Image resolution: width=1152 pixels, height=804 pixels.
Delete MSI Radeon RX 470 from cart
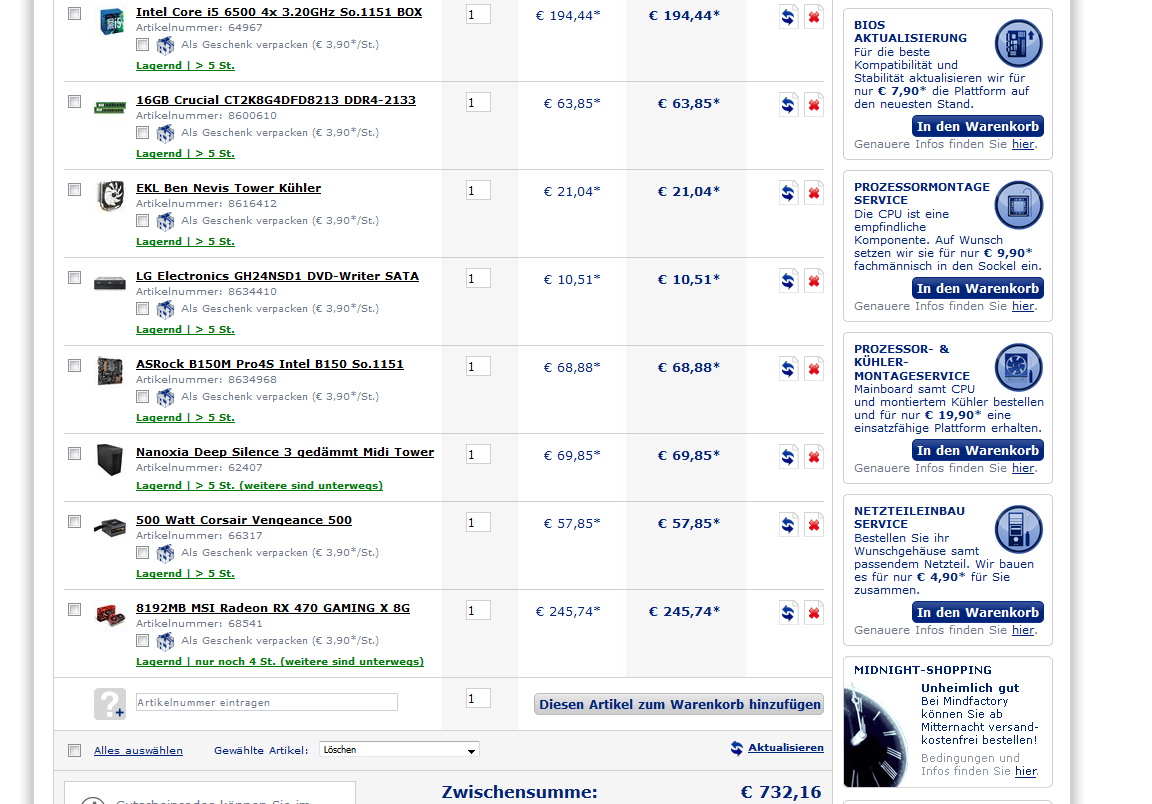[814, 613]
